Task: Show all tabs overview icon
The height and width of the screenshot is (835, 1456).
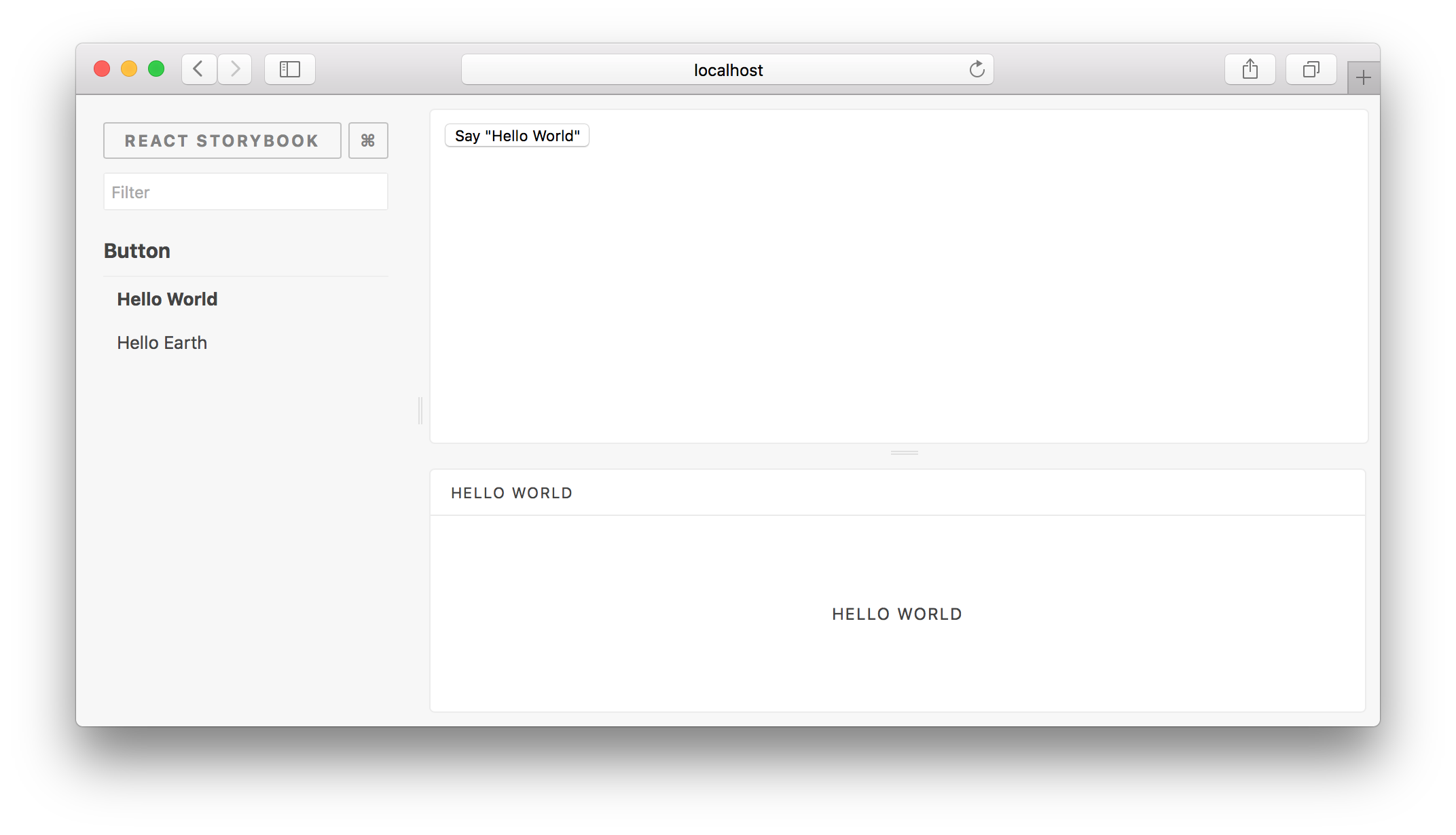Action: coord(1311,69)
